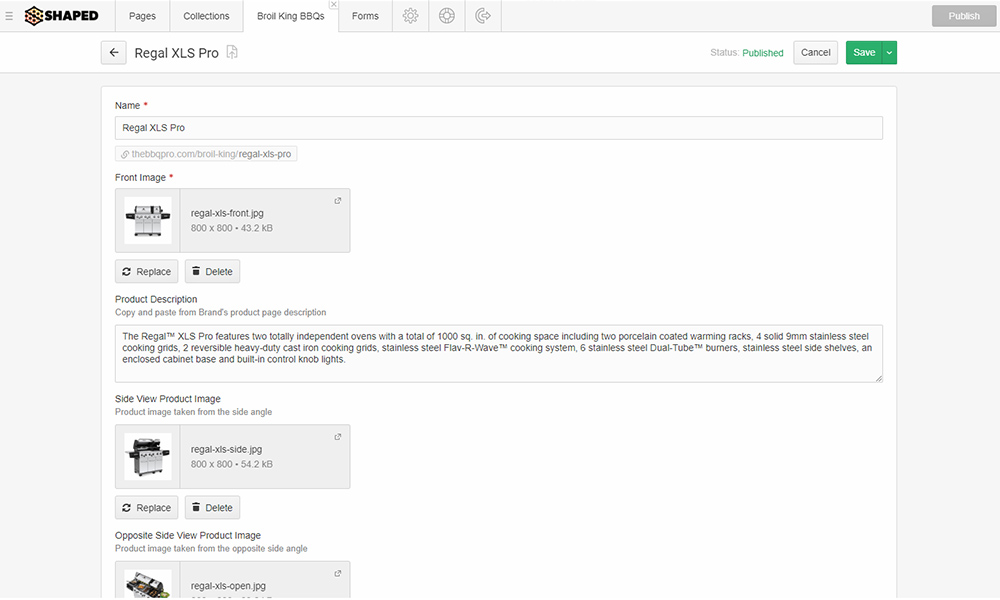The height and width of the screenshot is (600, 1000).
Task: Delete the front image
Action: (212, 272)
